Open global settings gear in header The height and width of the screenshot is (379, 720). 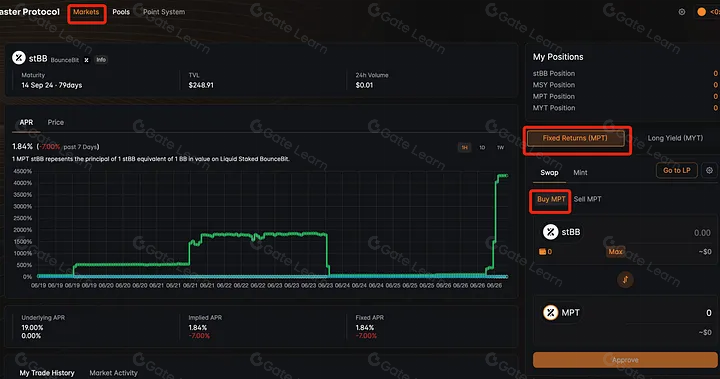click(682, 12)
